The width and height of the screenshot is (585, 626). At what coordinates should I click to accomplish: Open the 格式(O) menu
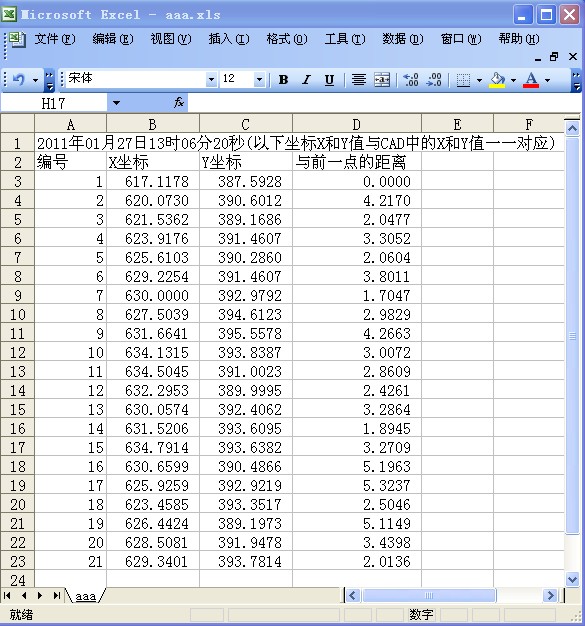pyautogui.click(x=287, y=39)
